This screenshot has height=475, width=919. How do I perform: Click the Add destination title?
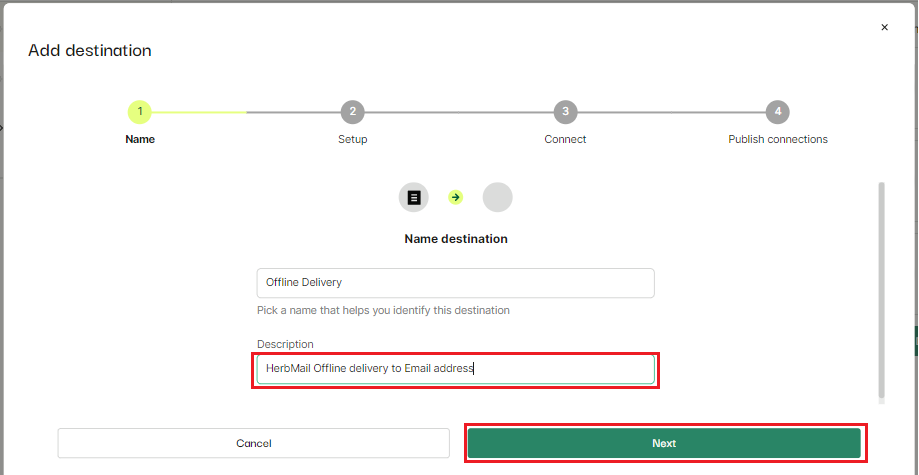point(90,50)
